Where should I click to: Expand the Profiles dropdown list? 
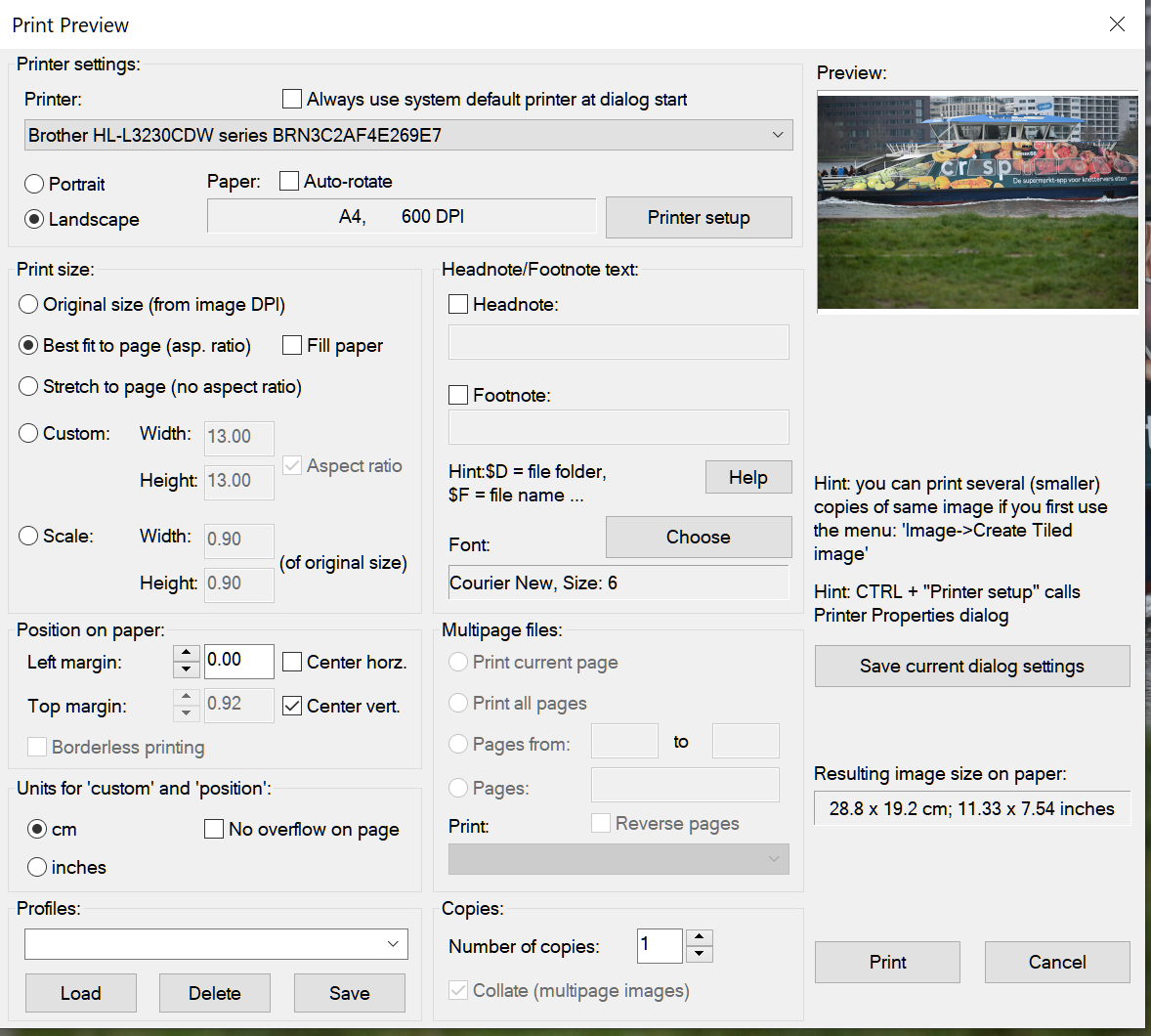pyautogui.click(x=392, y=944)
